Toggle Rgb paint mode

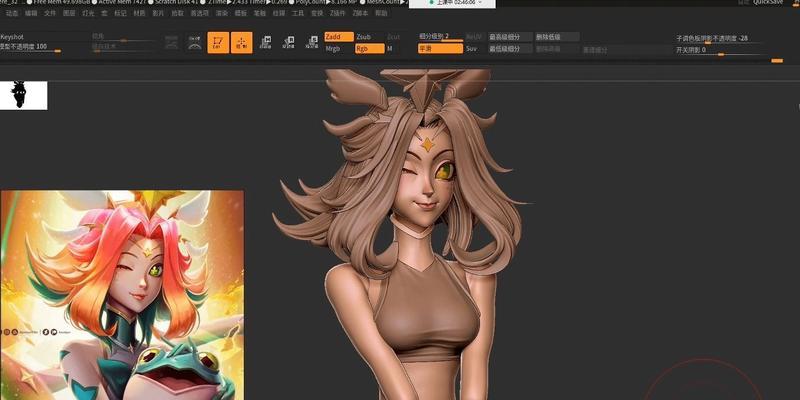pos(370,49)
